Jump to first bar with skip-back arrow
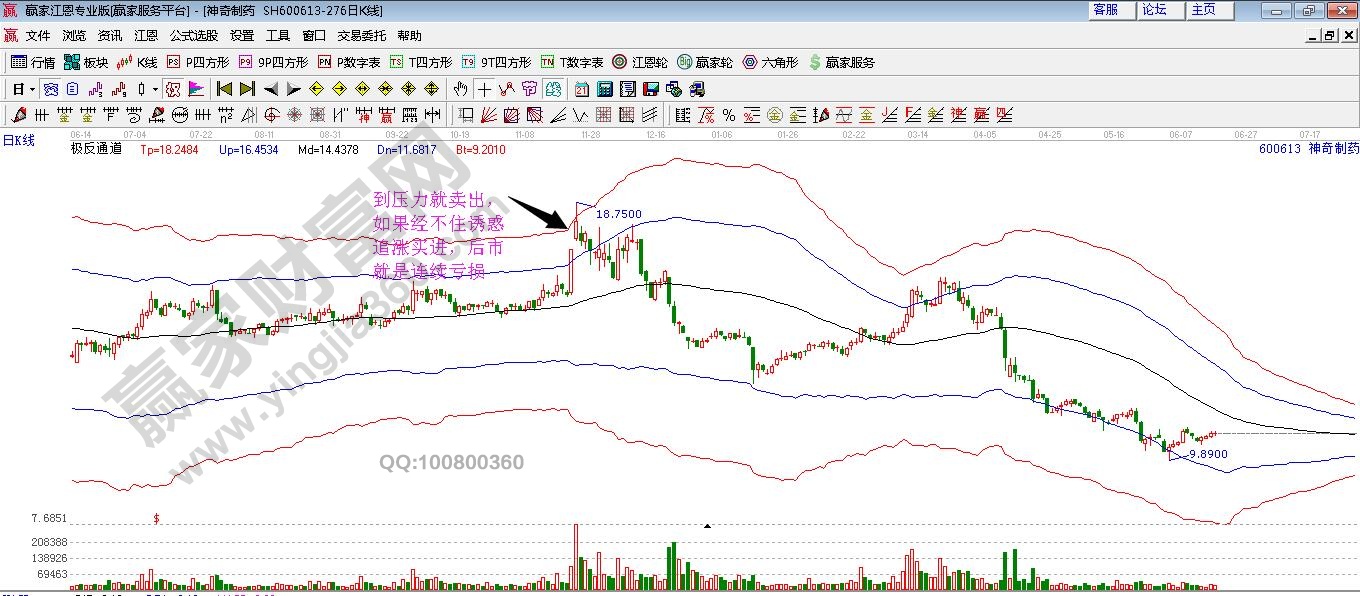Image resolution: width=1360 pixels, height=596 pixels. tap(224, 89)
